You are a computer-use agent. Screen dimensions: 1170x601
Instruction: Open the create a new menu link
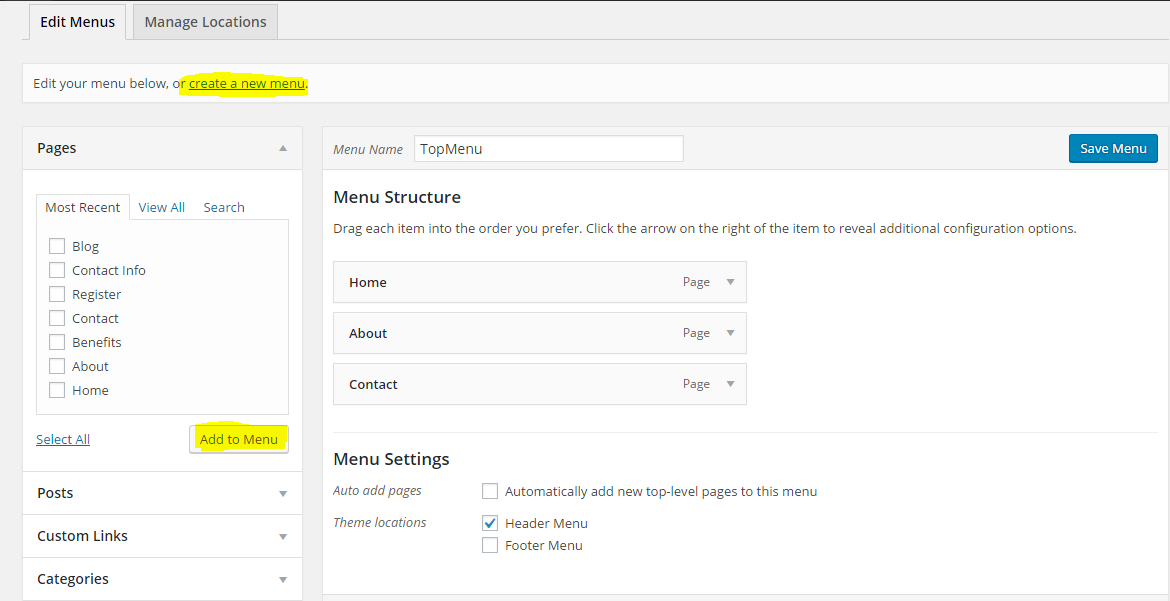click(243, 83)
